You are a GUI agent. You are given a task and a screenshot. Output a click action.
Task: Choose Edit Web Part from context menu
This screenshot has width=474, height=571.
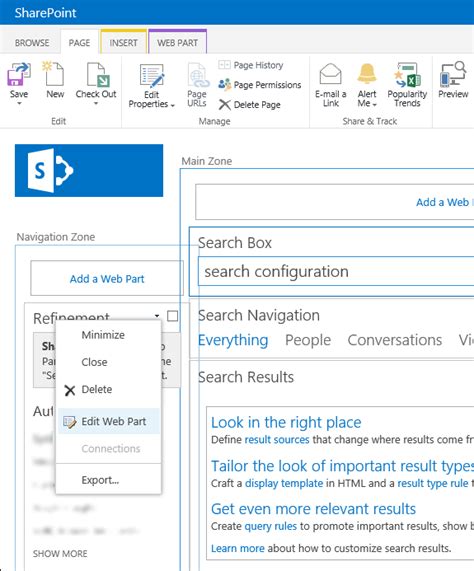pos(109,421)
